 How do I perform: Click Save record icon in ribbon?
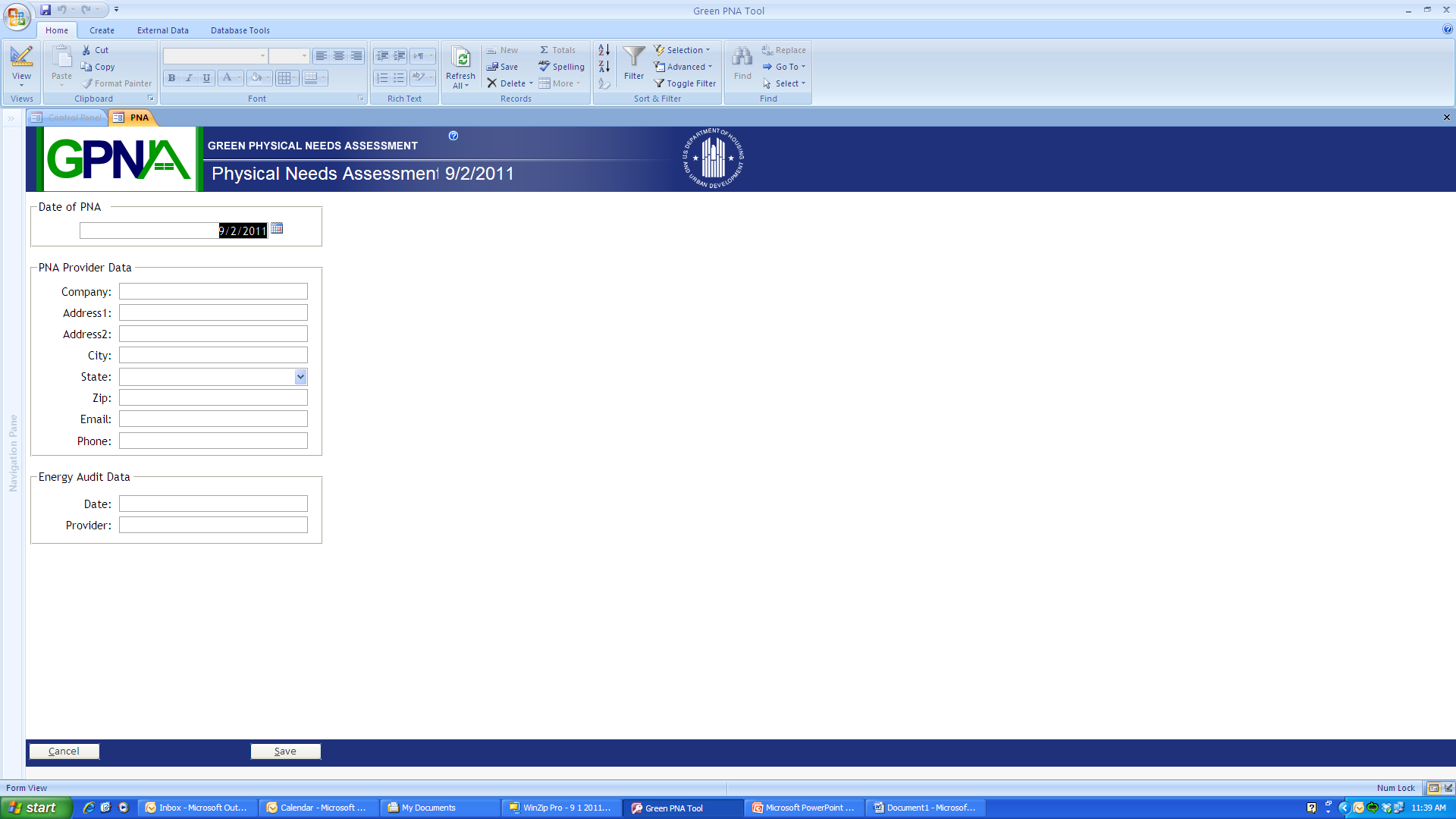(493, 67)
